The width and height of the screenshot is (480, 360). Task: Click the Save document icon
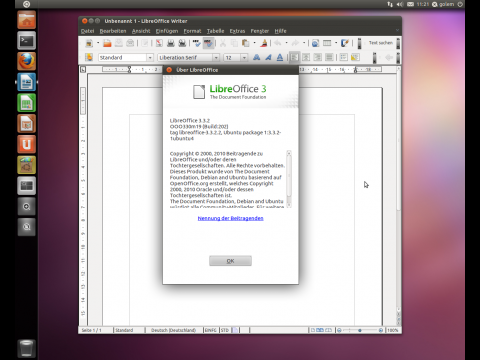119,43
